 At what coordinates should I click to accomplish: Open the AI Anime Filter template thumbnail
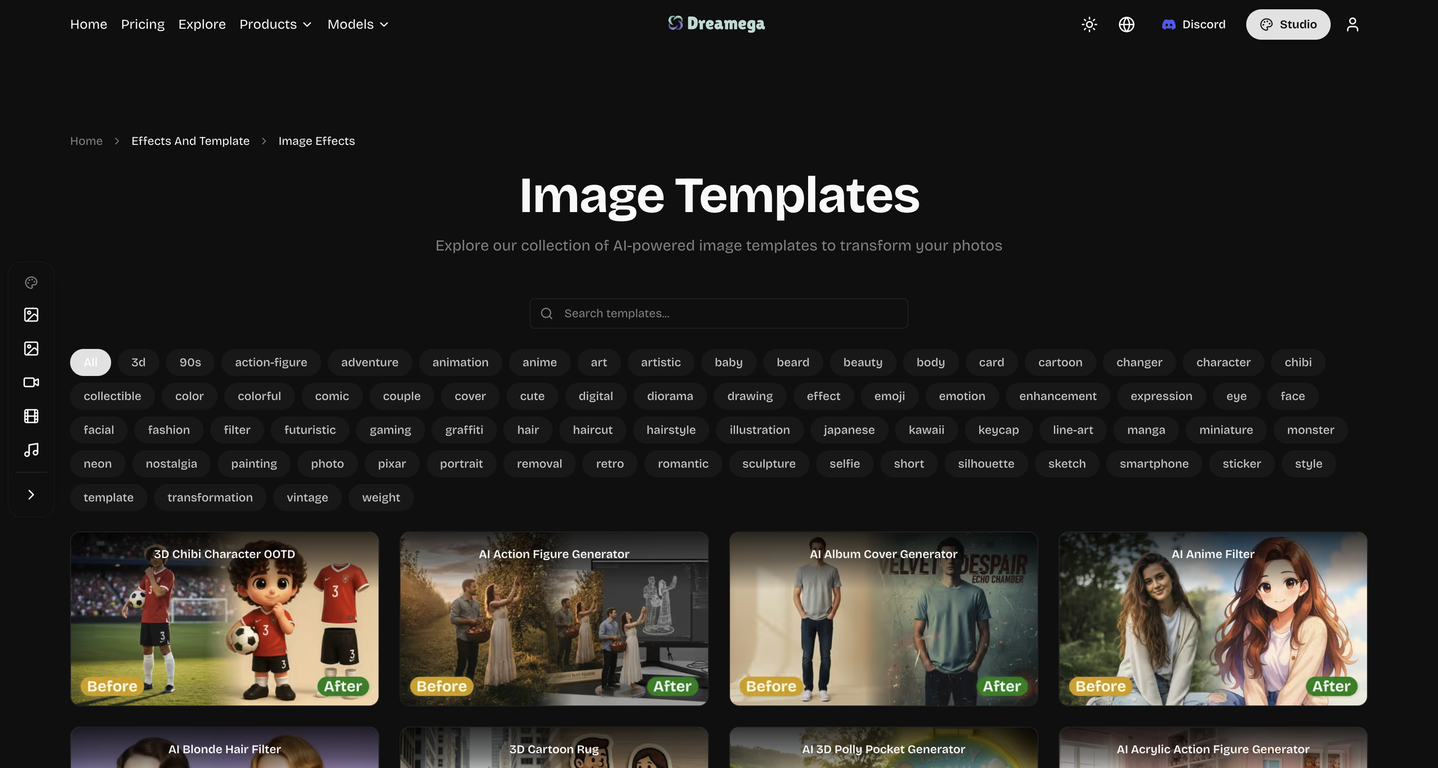[x=1212, y=620]
